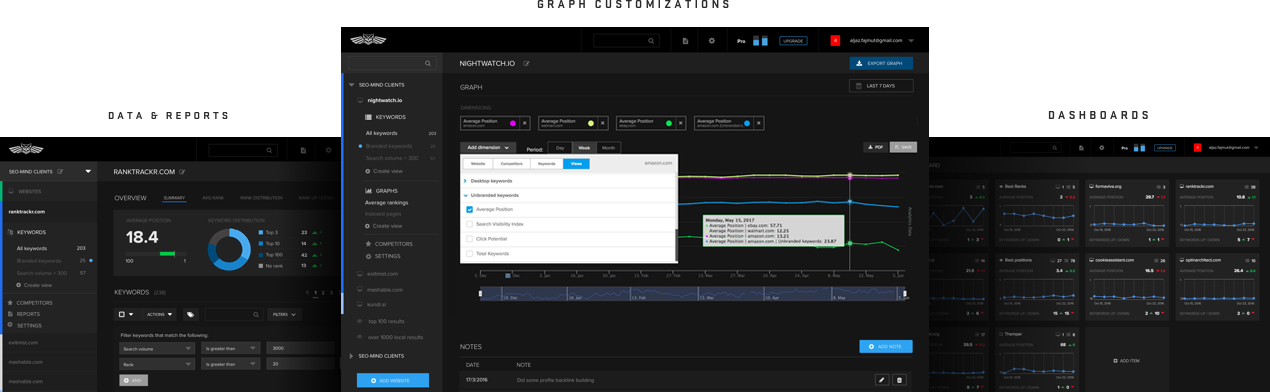The height and width of the screenshot is (392, 1270).
Task: Check the Total Keywords checkbox
Action: coord(470,254)
